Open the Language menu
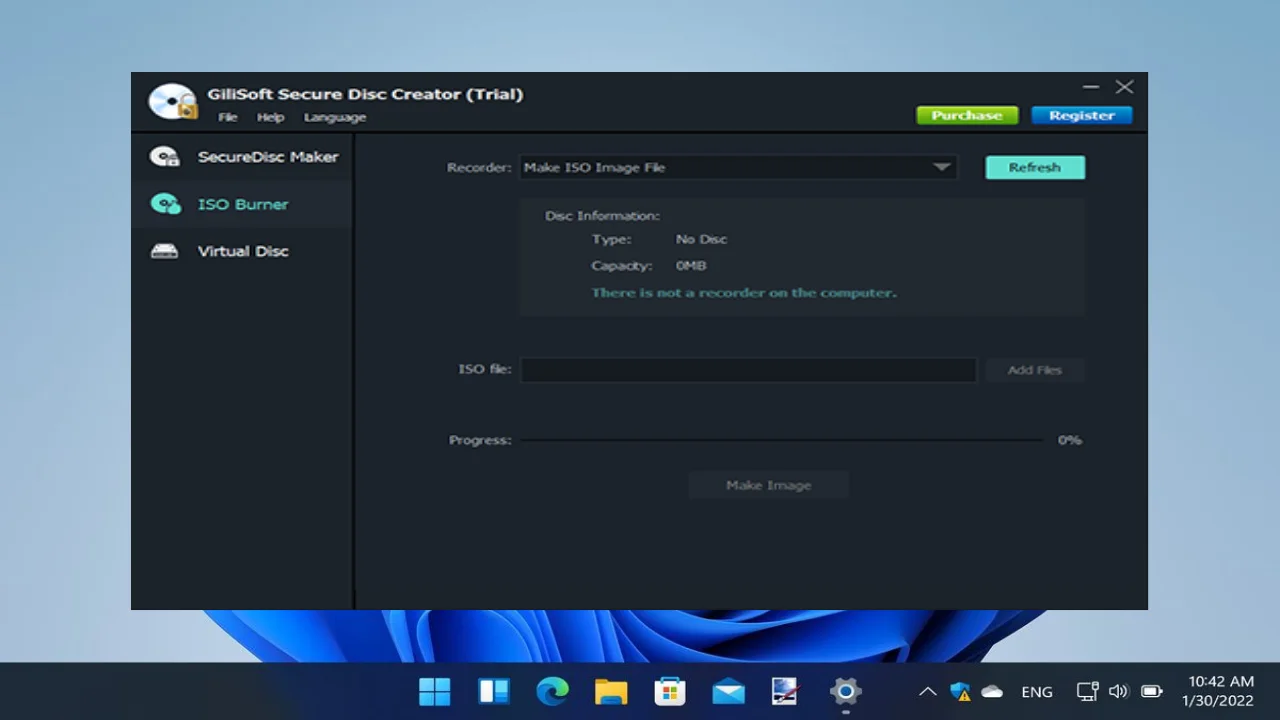This screenshot has height=720, width=1280. click(335, 117)
